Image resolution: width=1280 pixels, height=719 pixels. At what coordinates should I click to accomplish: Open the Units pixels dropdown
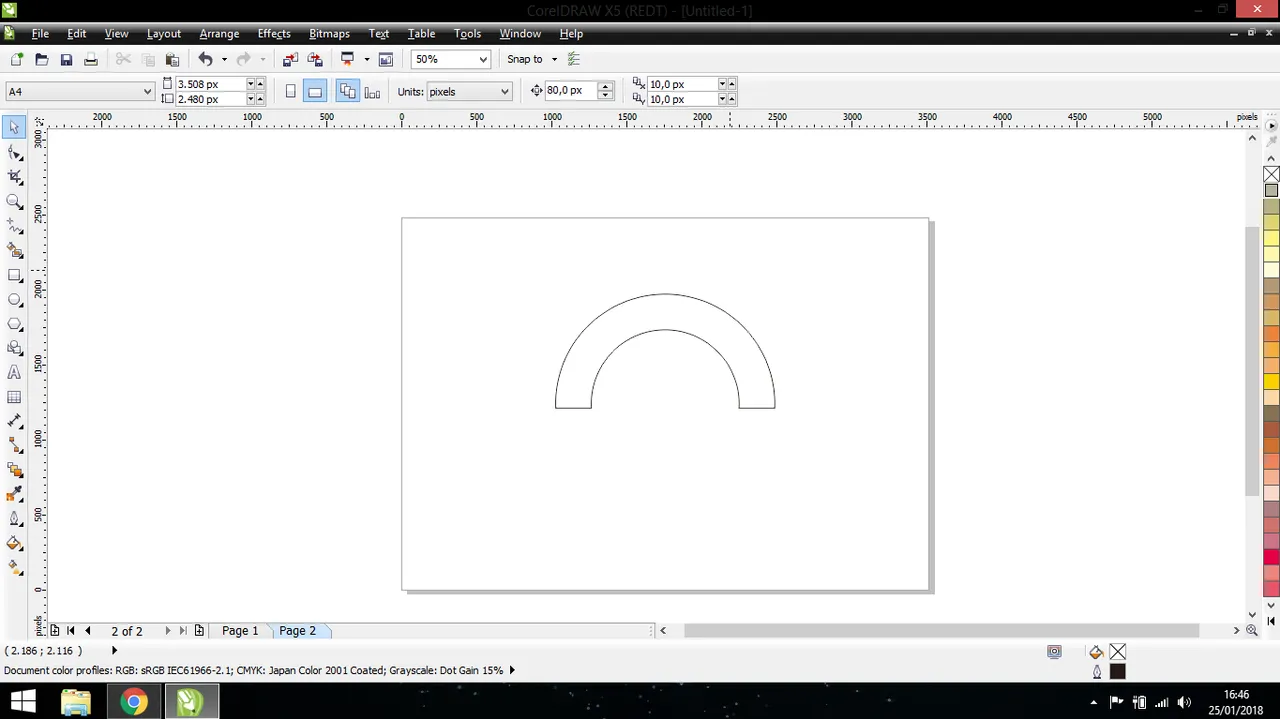[x=504, y=91]
